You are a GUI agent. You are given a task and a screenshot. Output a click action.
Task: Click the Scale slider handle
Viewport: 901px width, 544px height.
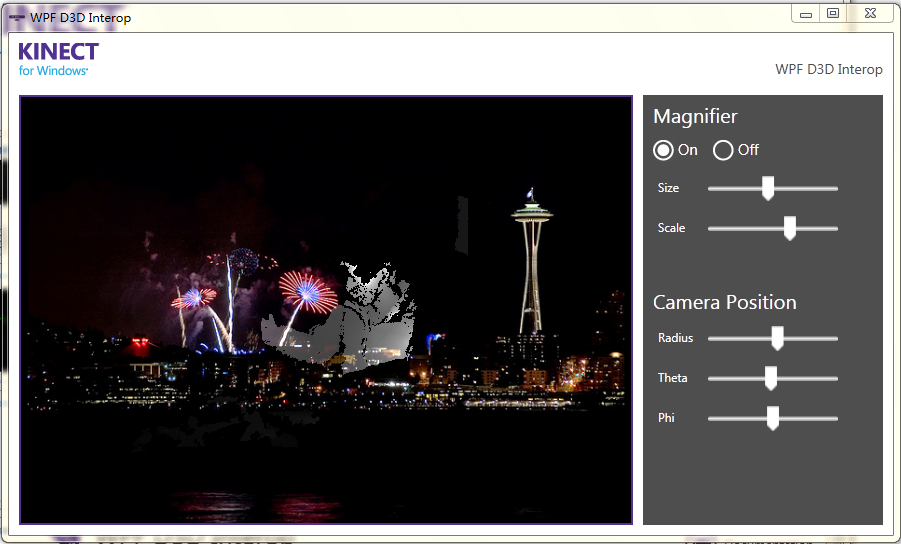click(x=789, y=228)
